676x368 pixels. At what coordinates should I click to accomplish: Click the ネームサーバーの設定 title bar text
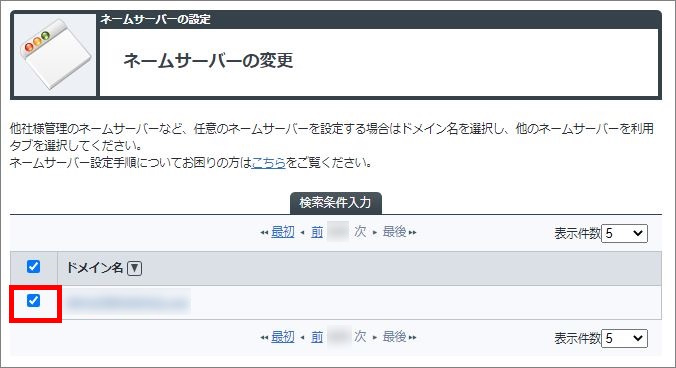pyautogui.click(x=155, y=19)
